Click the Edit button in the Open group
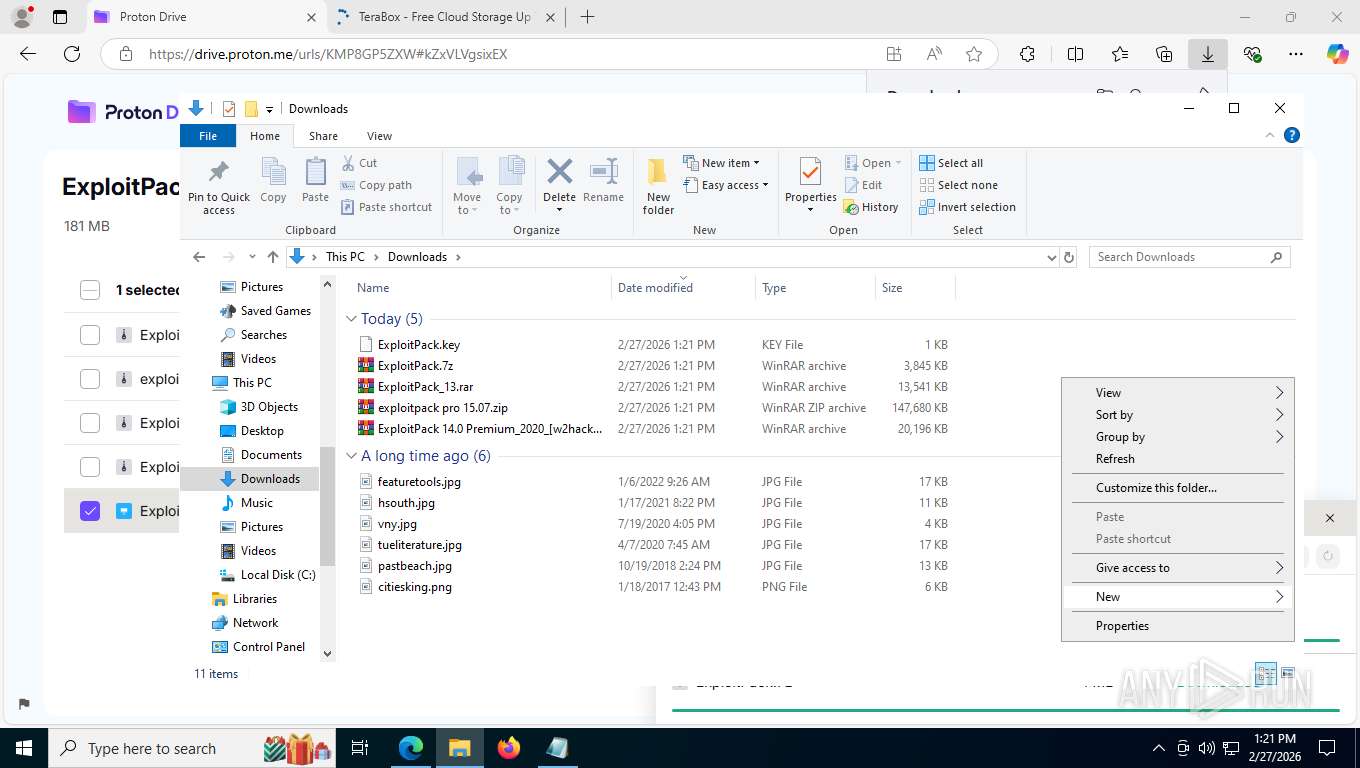 pos(863,185)
